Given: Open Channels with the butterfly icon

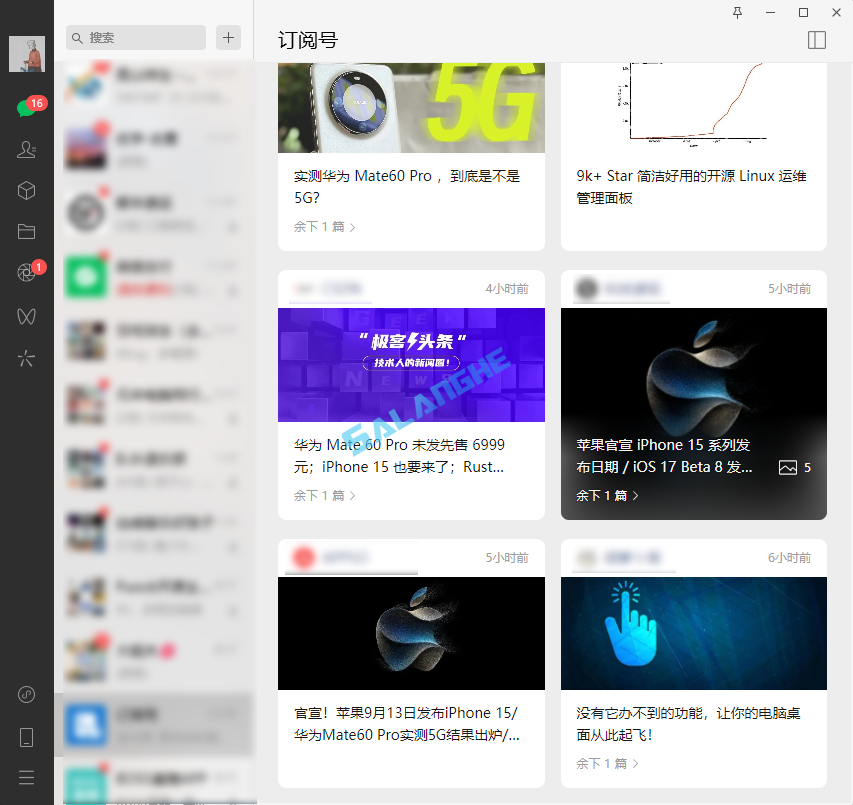Looking at the screenshot, I should tap(27, 316).
